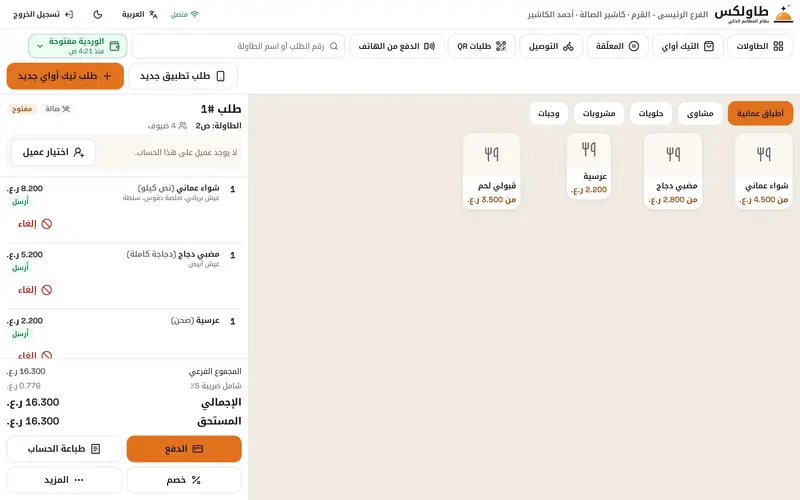This screenshot has width=800, height=500.
Task: Click the المجموع الفرعي subtotal row
Action: coord(124,371)
